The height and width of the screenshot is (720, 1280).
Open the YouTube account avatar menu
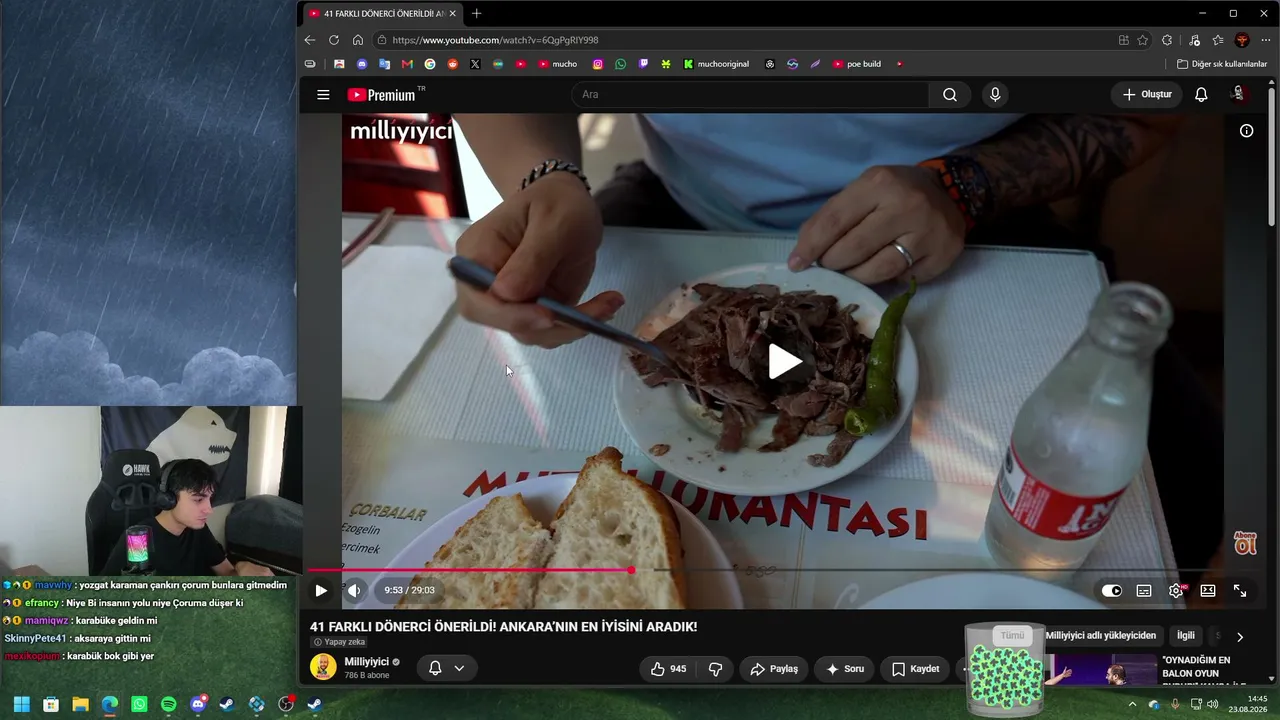tap(1238, 94)
